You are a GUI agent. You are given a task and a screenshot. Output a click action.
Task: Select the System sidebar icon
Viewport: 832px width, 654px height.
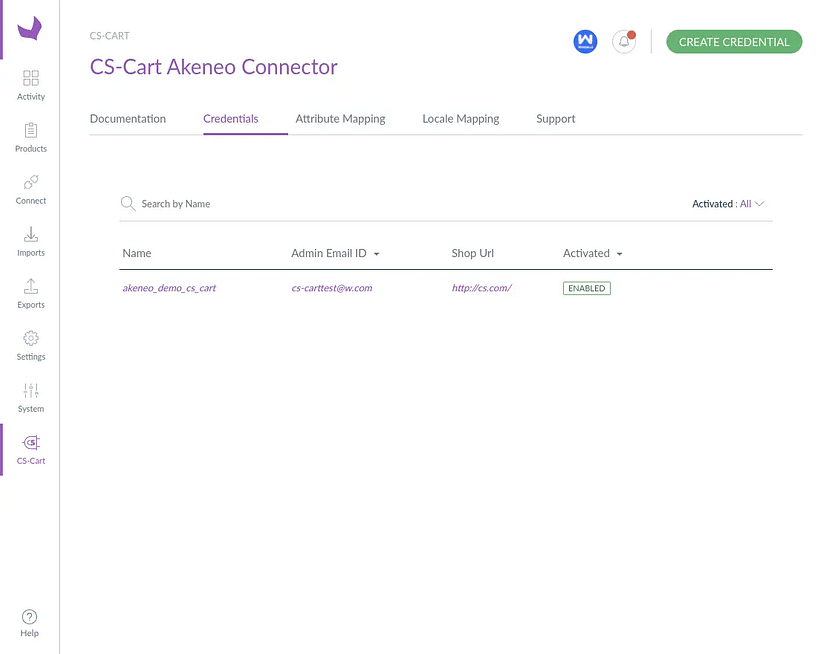(x=30, y=397)
